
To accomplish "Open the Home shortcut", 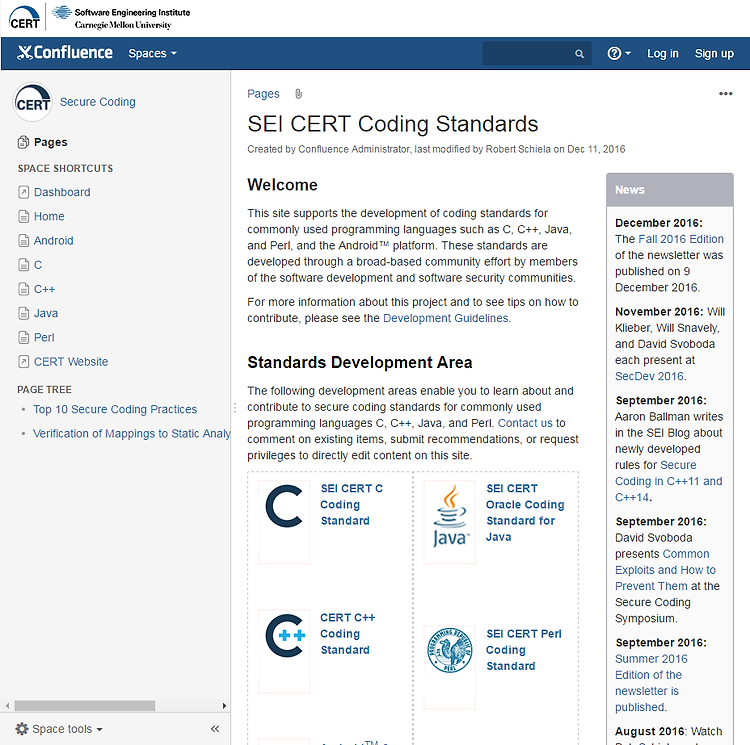I will [x=49, y=216].
